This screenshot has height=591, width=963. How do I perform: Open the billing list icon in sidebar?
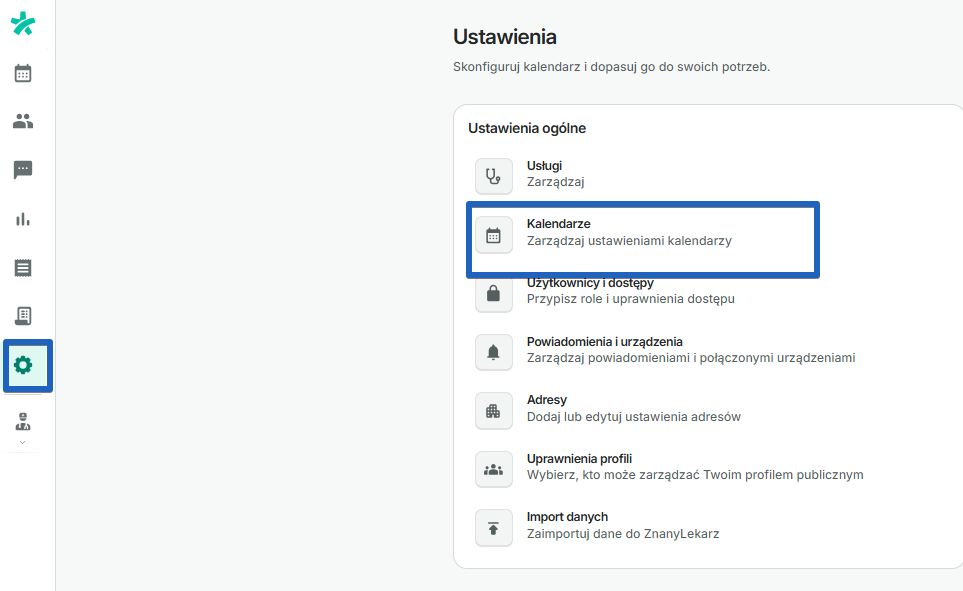(x=22, y=268)
